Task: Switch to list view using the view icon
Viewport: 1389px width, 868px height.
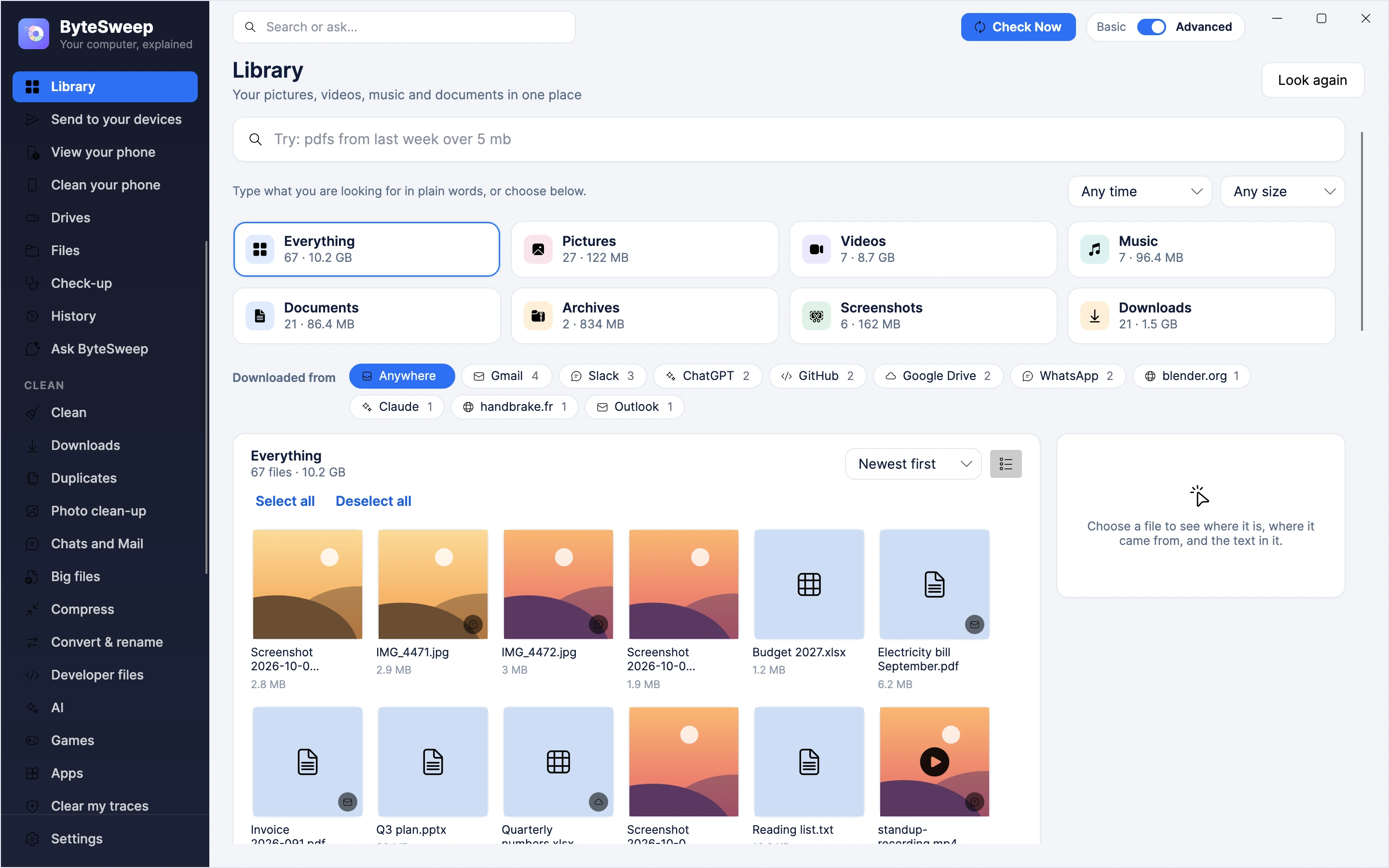Action: tap(1005, 464)
